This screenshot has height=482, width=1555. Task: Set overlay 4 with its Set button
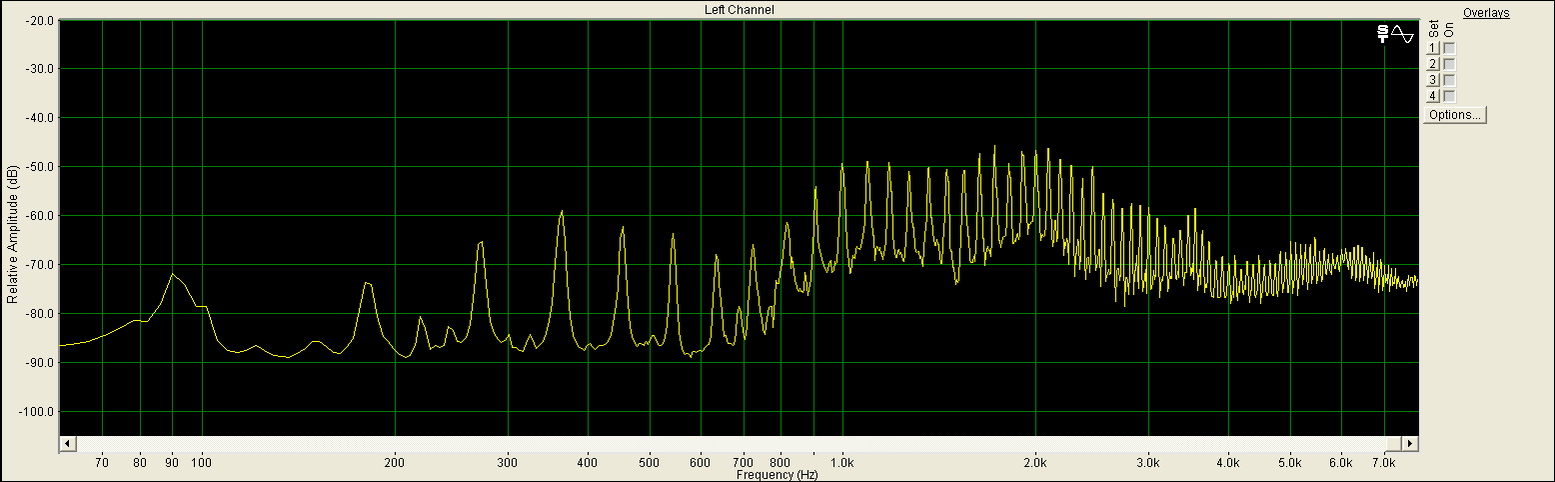coord(1433,96)
